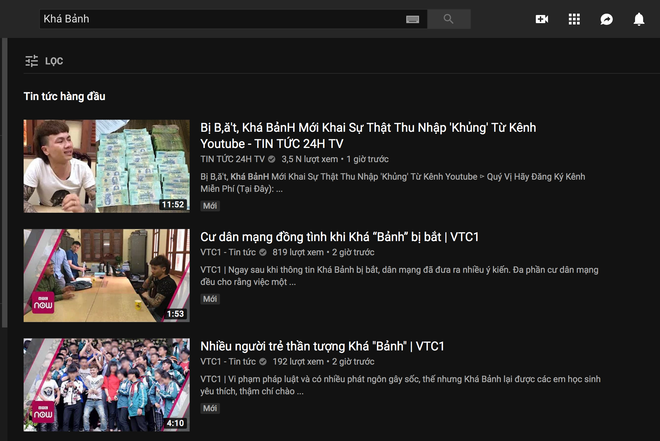
Task: Click description starting 'VTC1 | Vi phạm pháp luật'
Action: pos(400,385)
